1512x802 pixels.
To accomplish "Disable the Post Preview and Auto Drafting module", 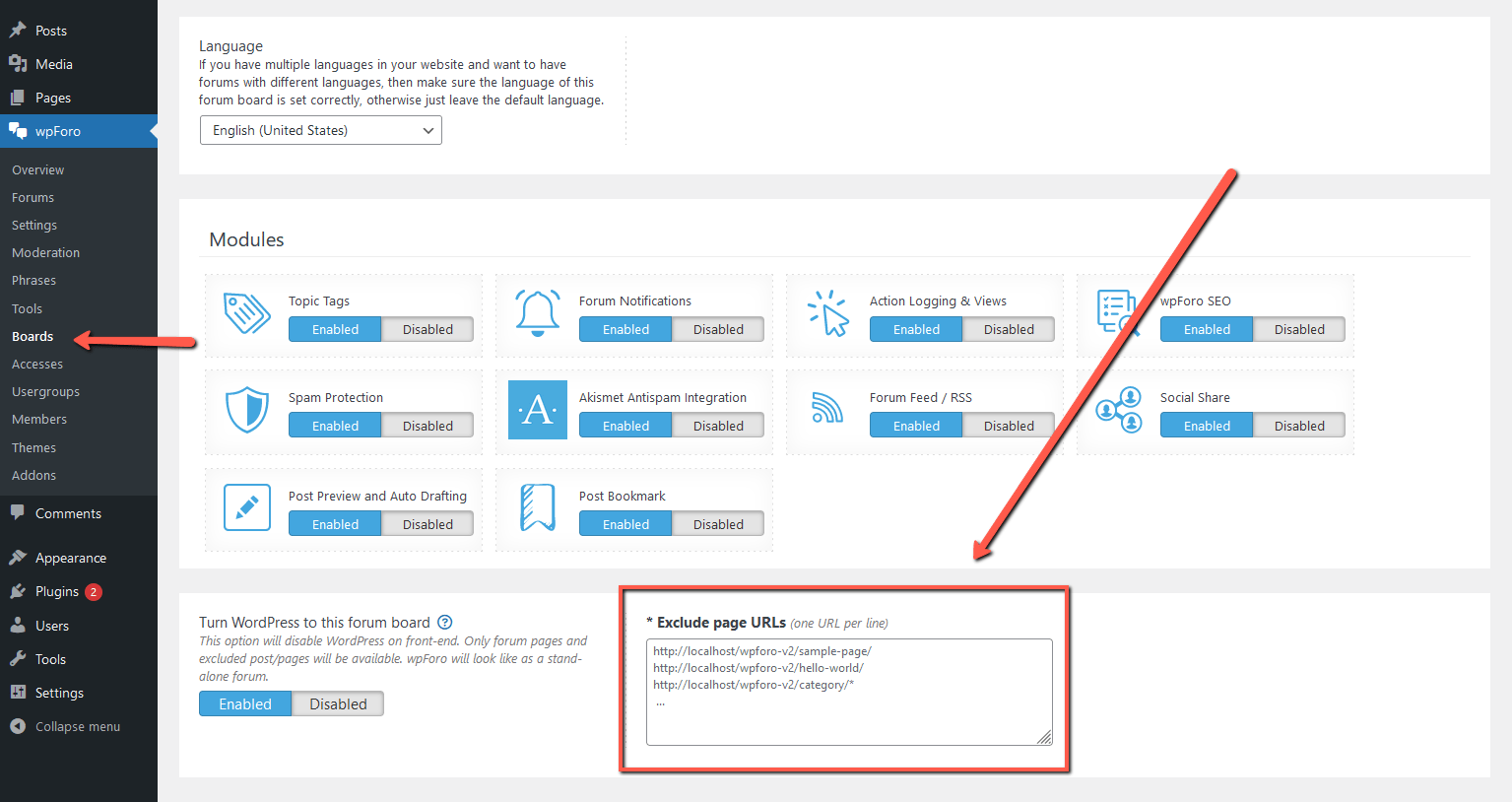I will 427,523.
